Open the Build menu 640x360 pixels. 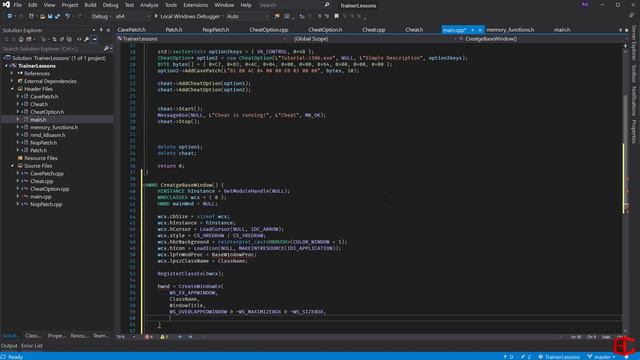pyautogui.click(x=90, y=5)
